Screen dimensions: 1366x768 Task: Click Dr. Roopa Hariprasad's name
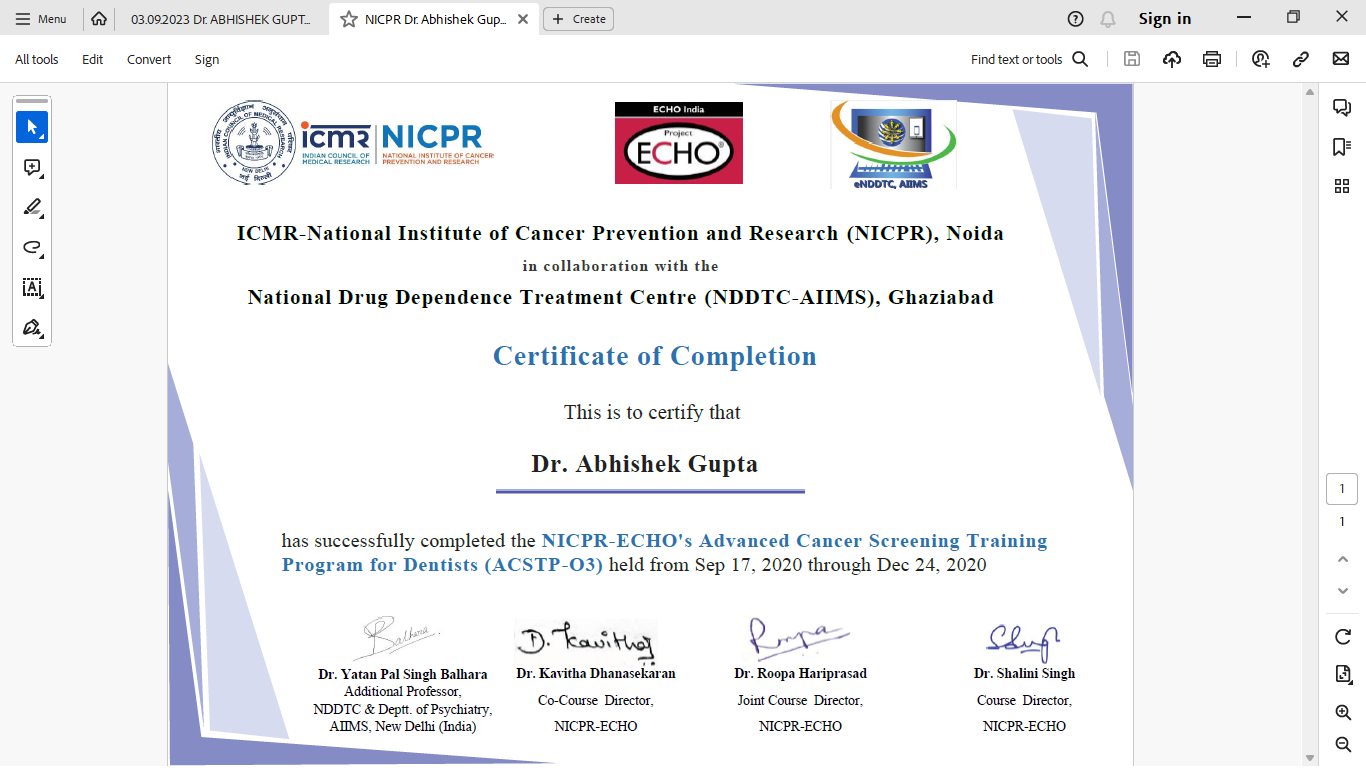800,674
